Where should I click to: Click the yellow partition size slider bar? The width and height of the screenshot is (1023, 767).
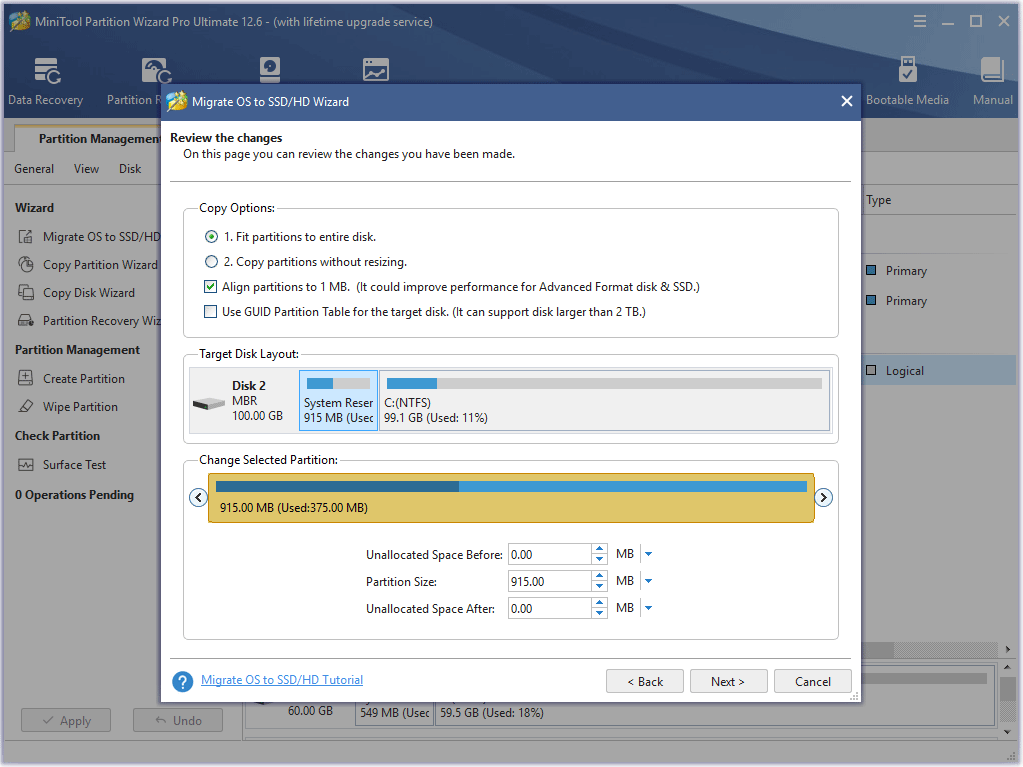(x=511, y=498)
